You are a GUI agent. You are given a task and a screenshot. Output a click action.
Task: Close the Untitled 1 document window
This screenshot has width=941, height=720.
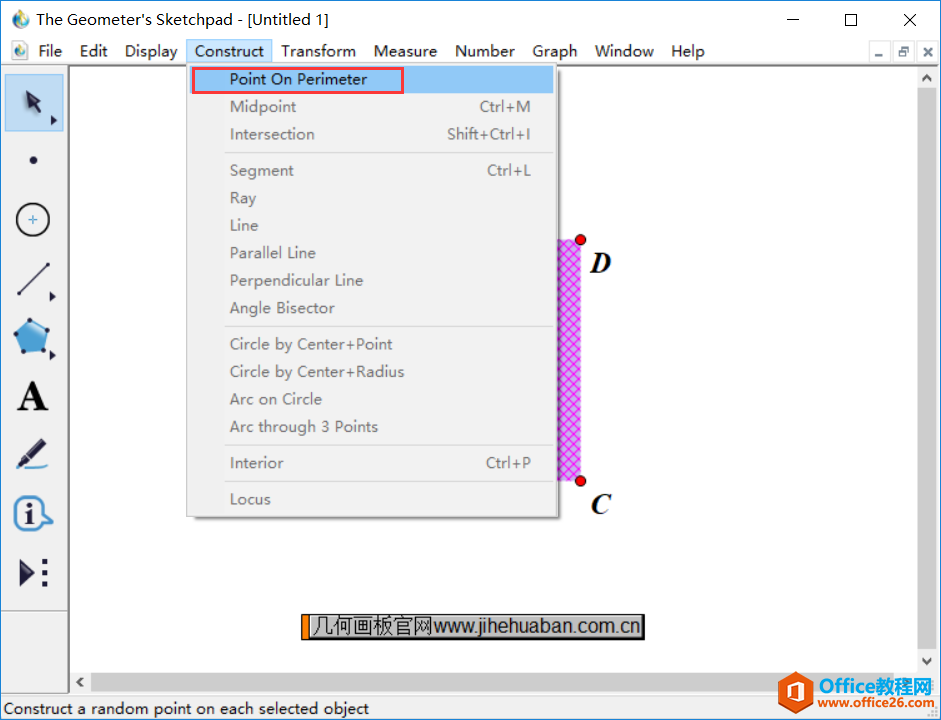click(x=927, y=52)
